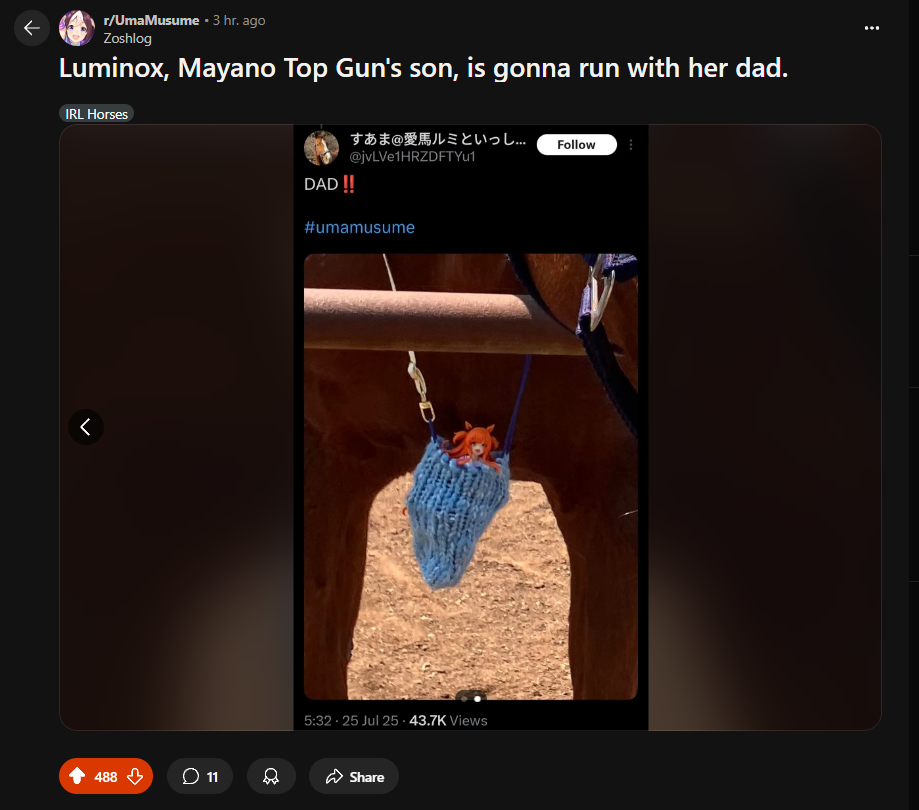Open the tweet's vertical dots menu
The height and width of the screenshot is (810, 919).
631,145
